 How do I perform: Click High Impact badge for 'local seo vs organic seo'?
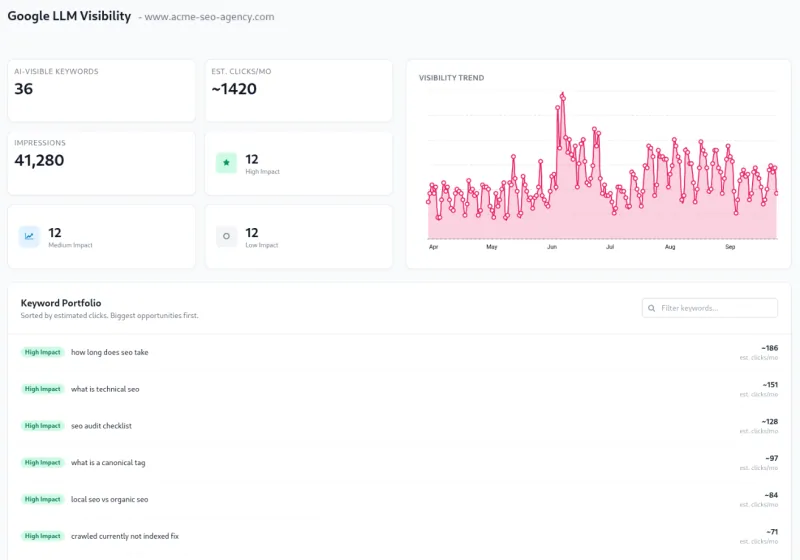43,499
